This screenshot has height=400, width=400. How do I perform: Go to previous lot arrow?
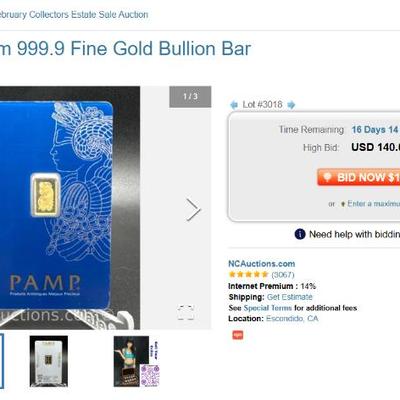coord(234,105)
